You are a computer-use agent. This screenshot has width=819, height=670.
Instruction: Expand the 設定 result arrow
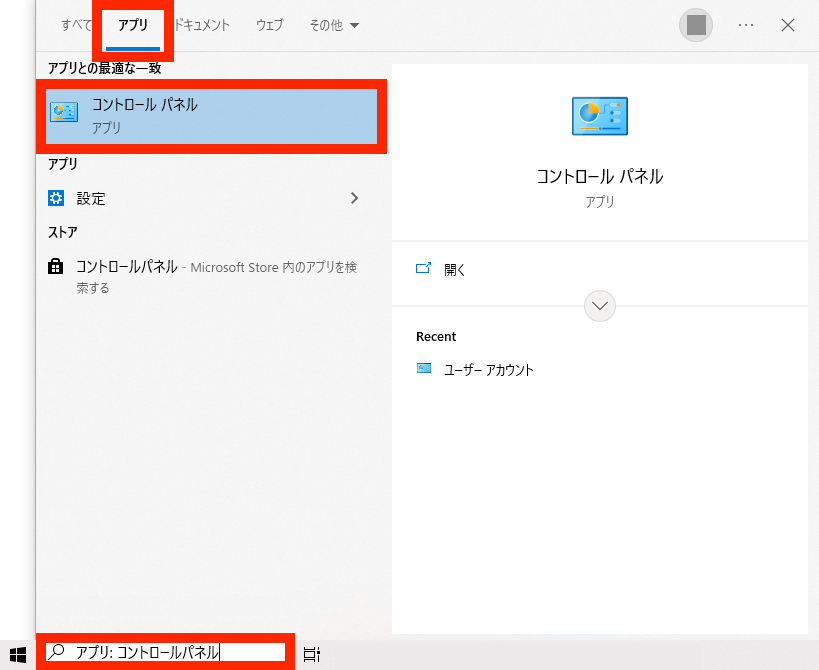(x=355, y=198)
